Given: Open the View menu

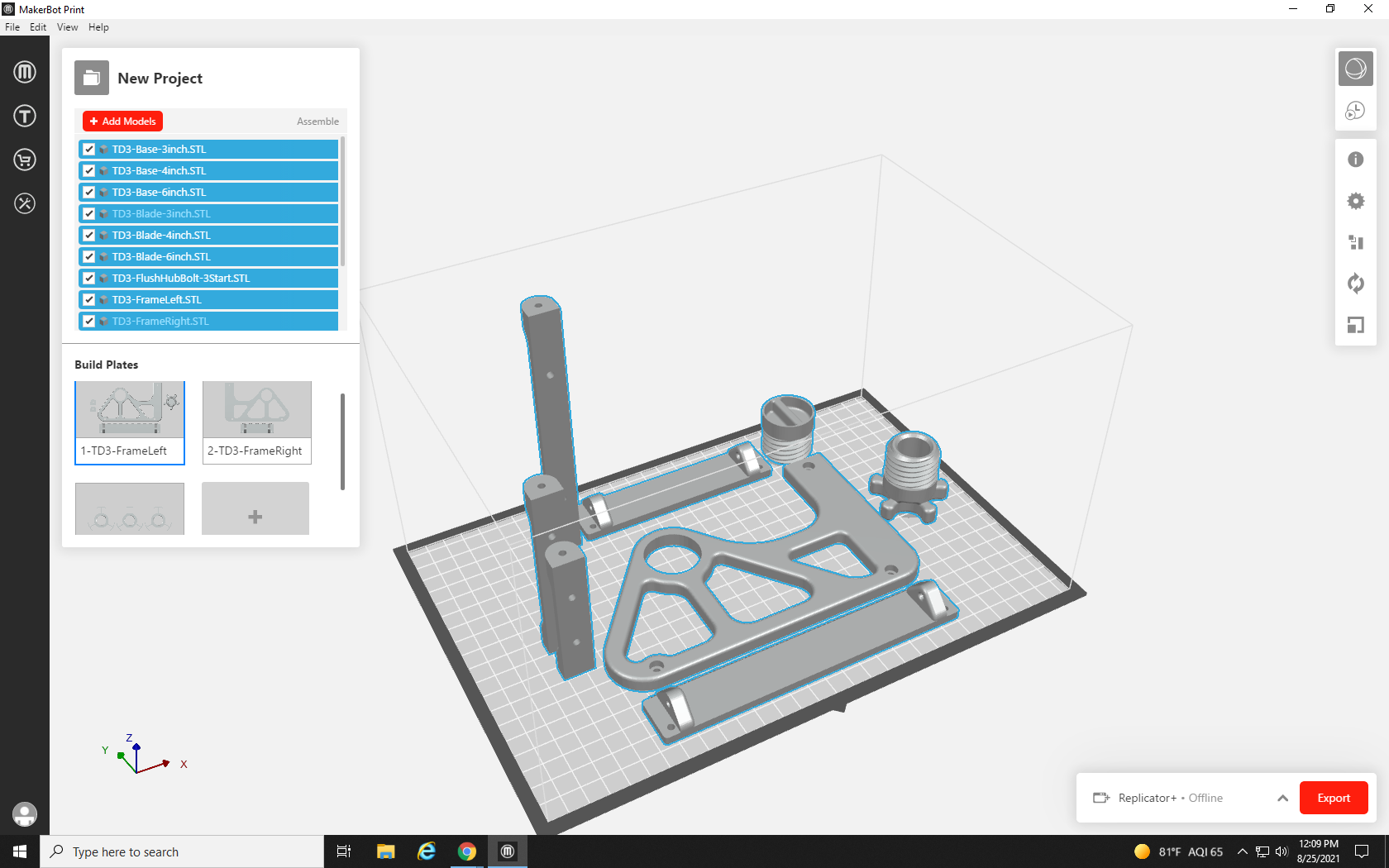Looking at the screenshot, I should point(67,27).
